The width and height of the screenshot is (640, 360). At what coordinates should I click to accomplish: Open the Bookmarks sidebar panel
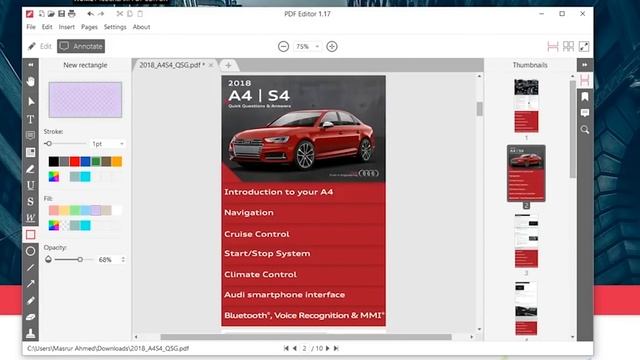coord(584,96)
